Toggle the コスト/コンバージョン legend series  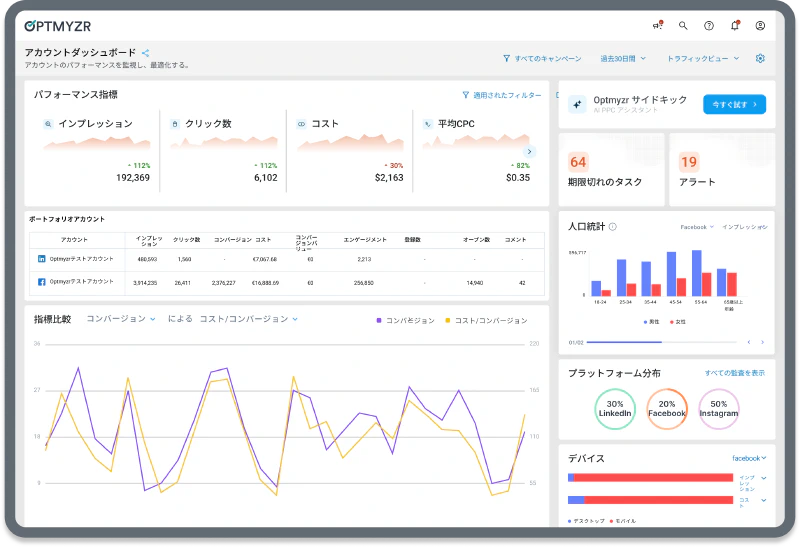(x=486, y=320)
